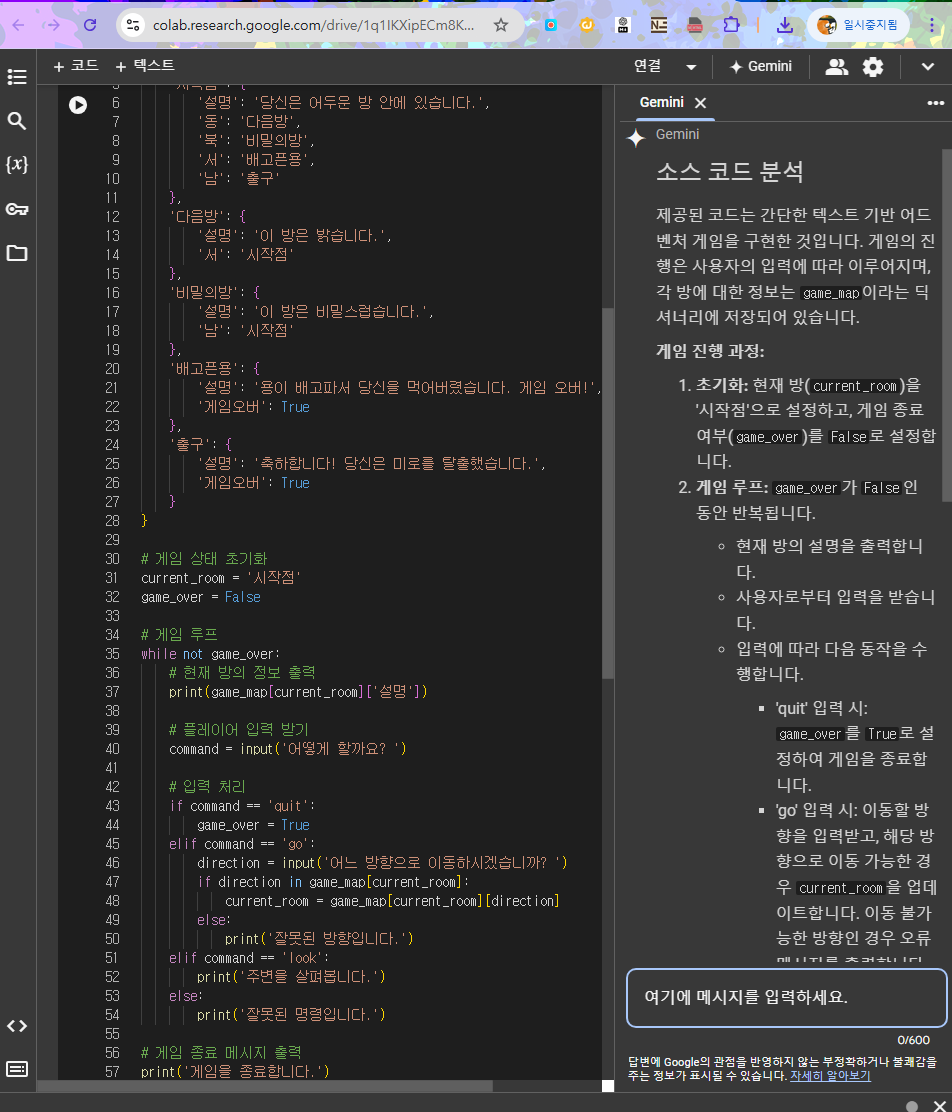The height and width of the screenshot is (1112, 952).
Task: Open the file browser sidebar
Action: point(16,254)
